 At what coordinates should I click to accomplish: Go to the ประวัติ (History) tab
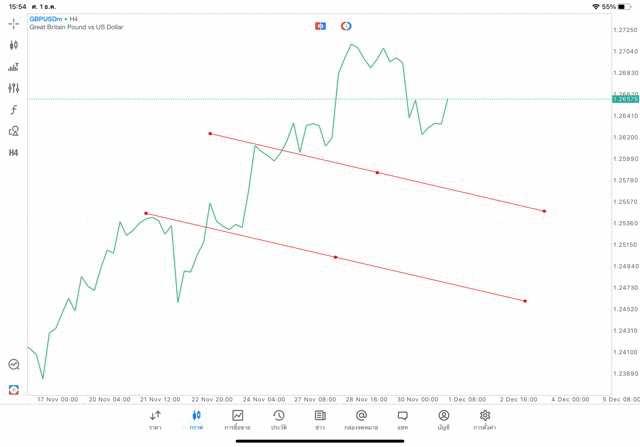(x=279, y=420)
